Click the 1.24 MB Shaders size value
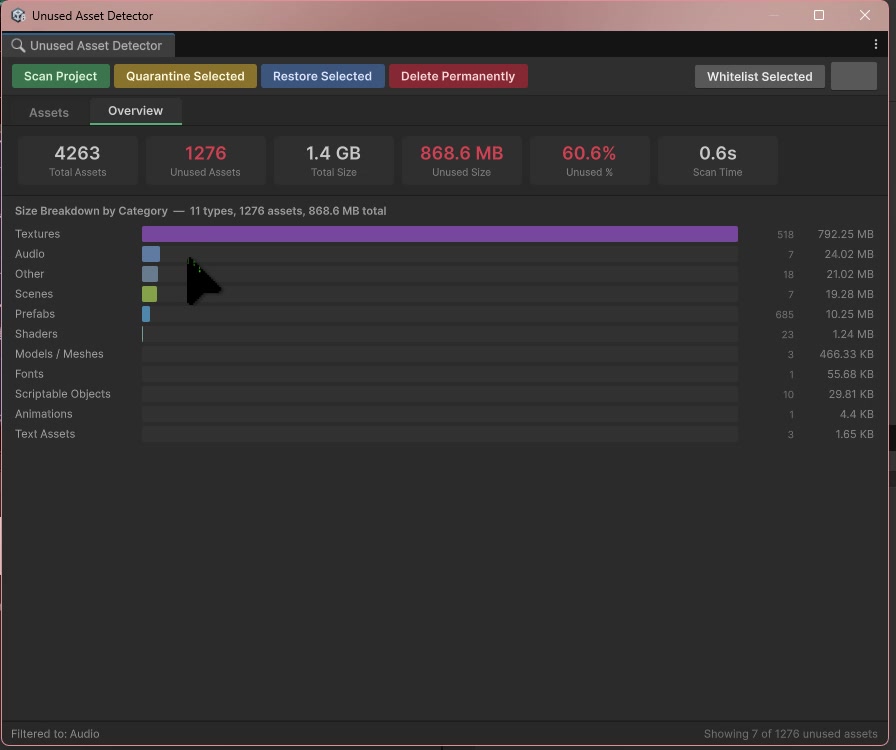This screenshot has width=896, height=750. click(x=853, y=334)
